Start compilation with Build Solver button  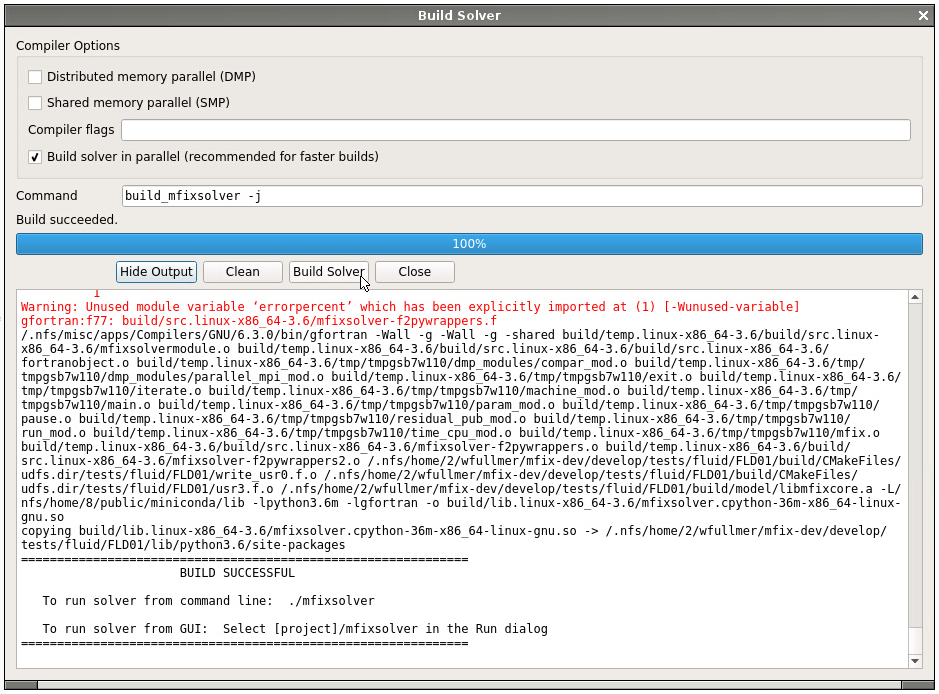[328, 272]
